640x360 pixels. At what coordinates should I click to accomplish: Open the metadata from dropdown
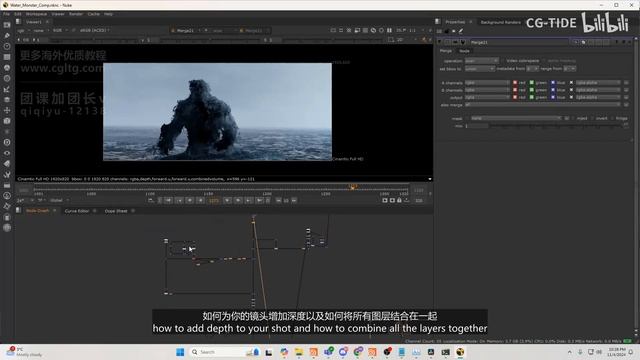(x=532, y=69)
